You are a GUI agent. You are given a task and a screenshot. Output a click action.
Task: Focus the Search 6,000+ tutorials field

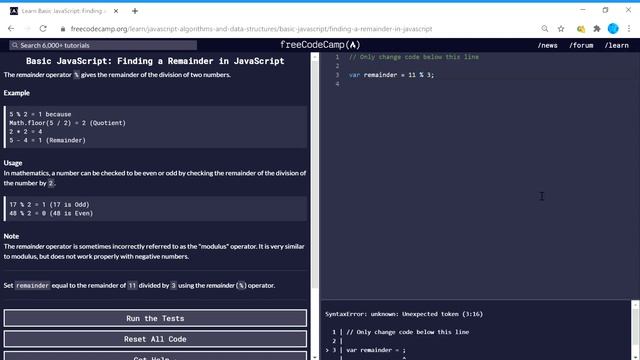click(x=103, y=45)
